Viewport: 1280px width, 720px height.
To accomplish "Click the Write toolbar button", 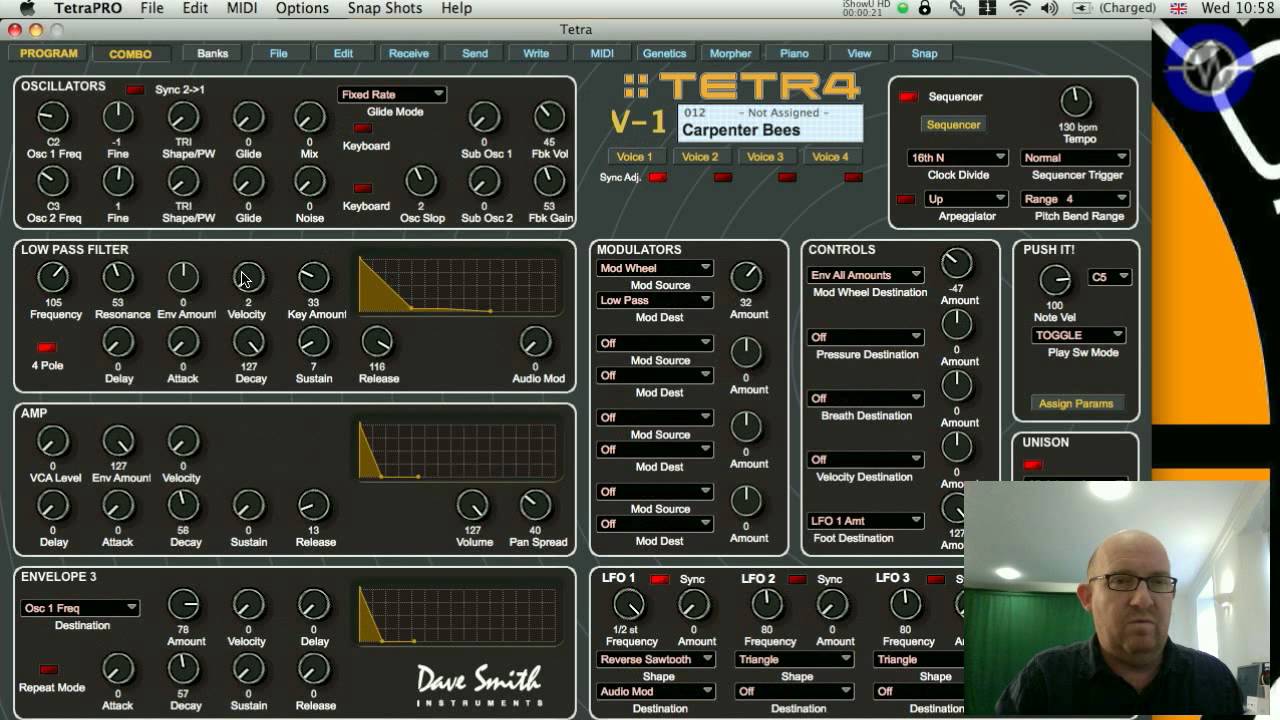I will (x=536, y=54).
